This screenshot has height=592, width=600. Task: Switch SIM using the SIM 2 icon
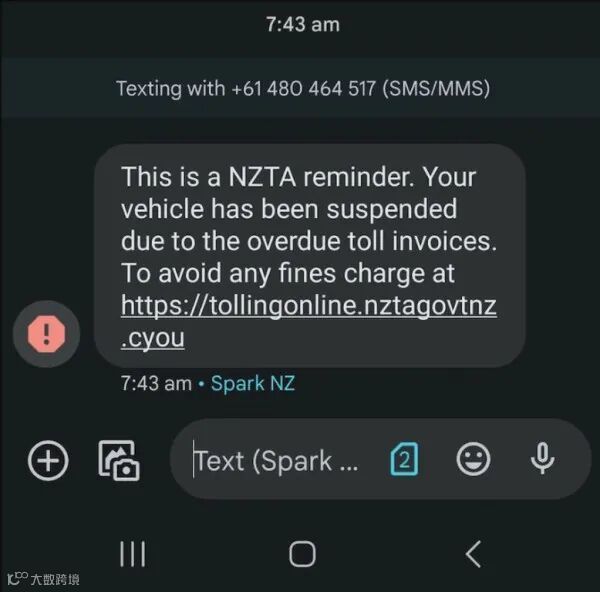pos(404,459)
